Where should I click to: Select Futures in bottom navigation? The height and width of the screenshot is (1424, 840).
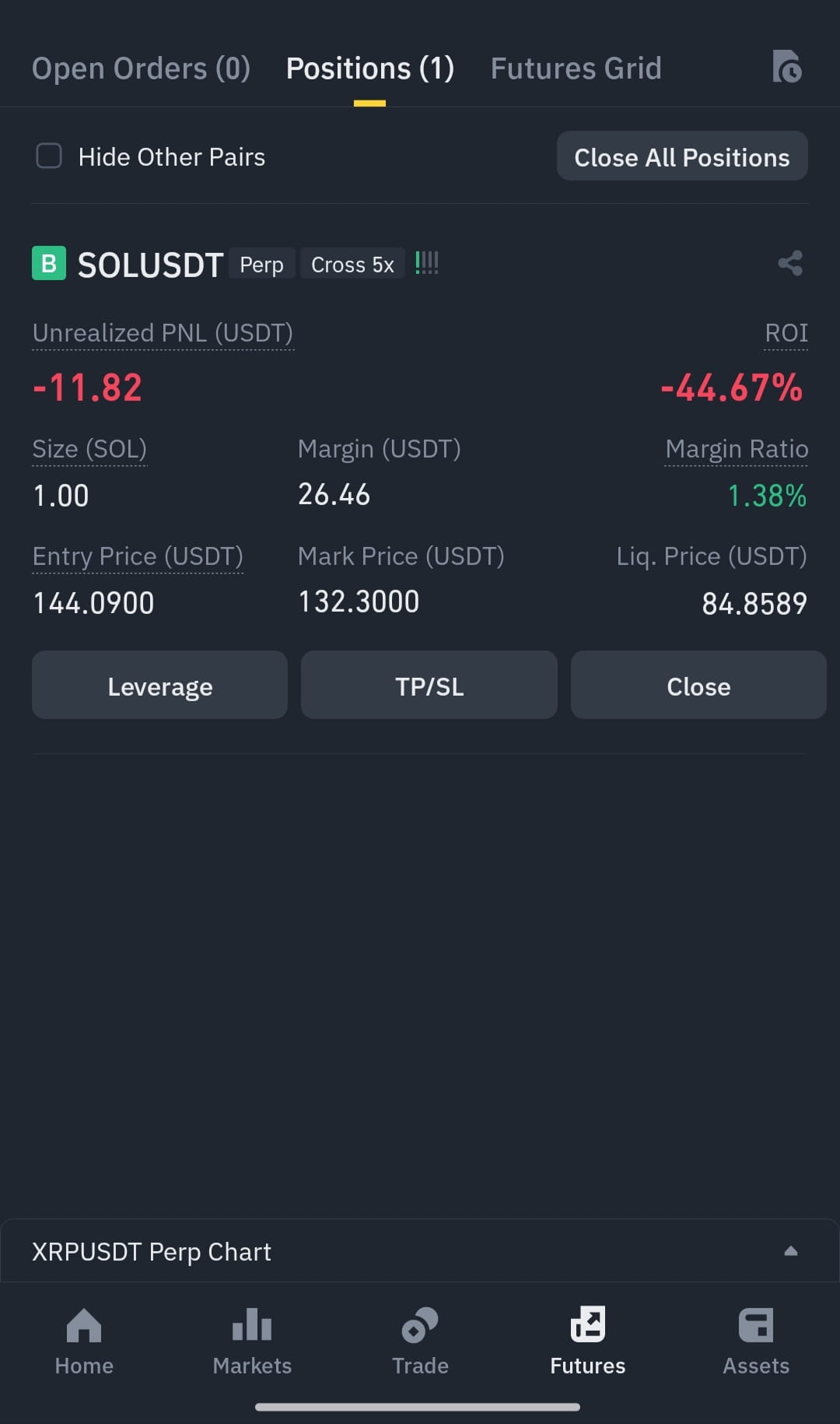click(588, 1342)
